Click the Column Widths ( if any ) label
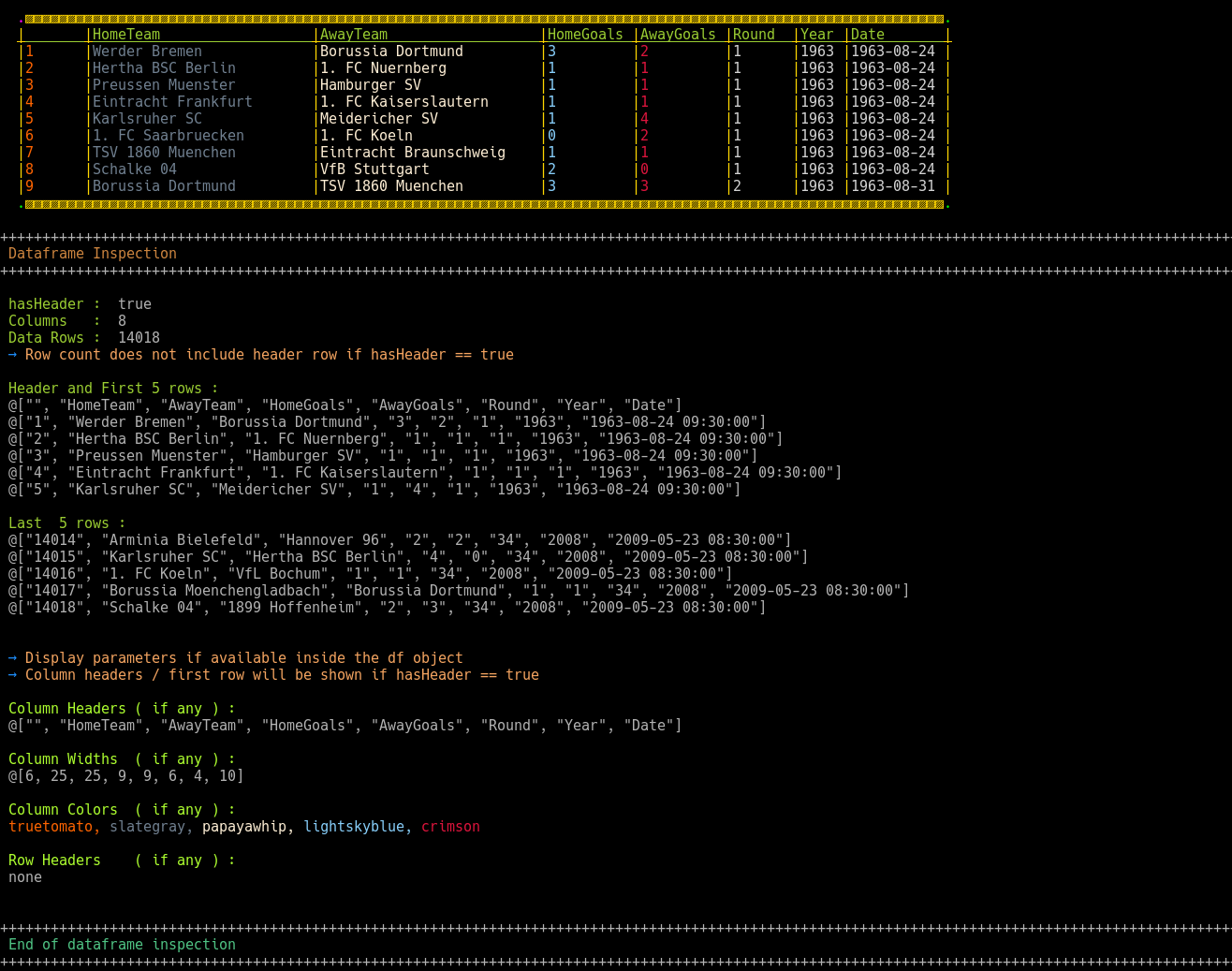The width and height of the screenshot is (1232, 971). [122, 759]
